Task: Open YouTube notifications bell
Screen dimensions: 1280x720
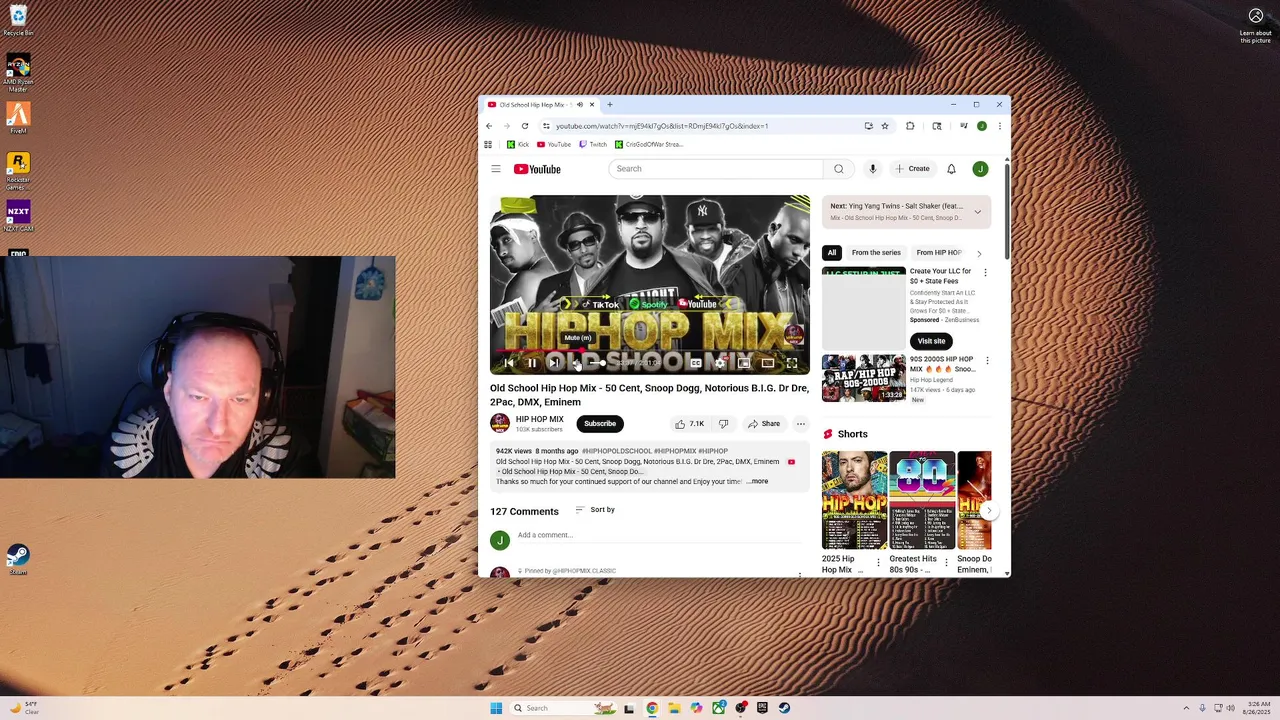Action: (x=951, y=169)
